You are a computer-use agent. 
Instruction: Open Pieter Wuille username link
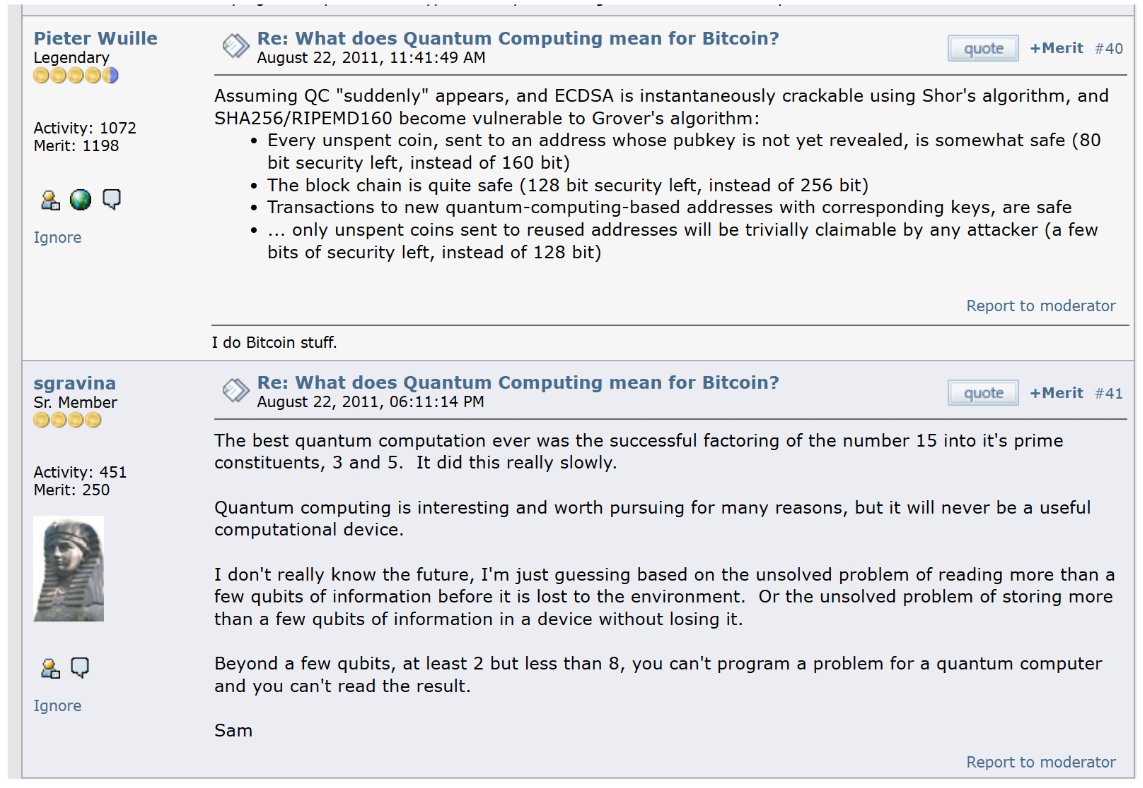coord(97,38)
